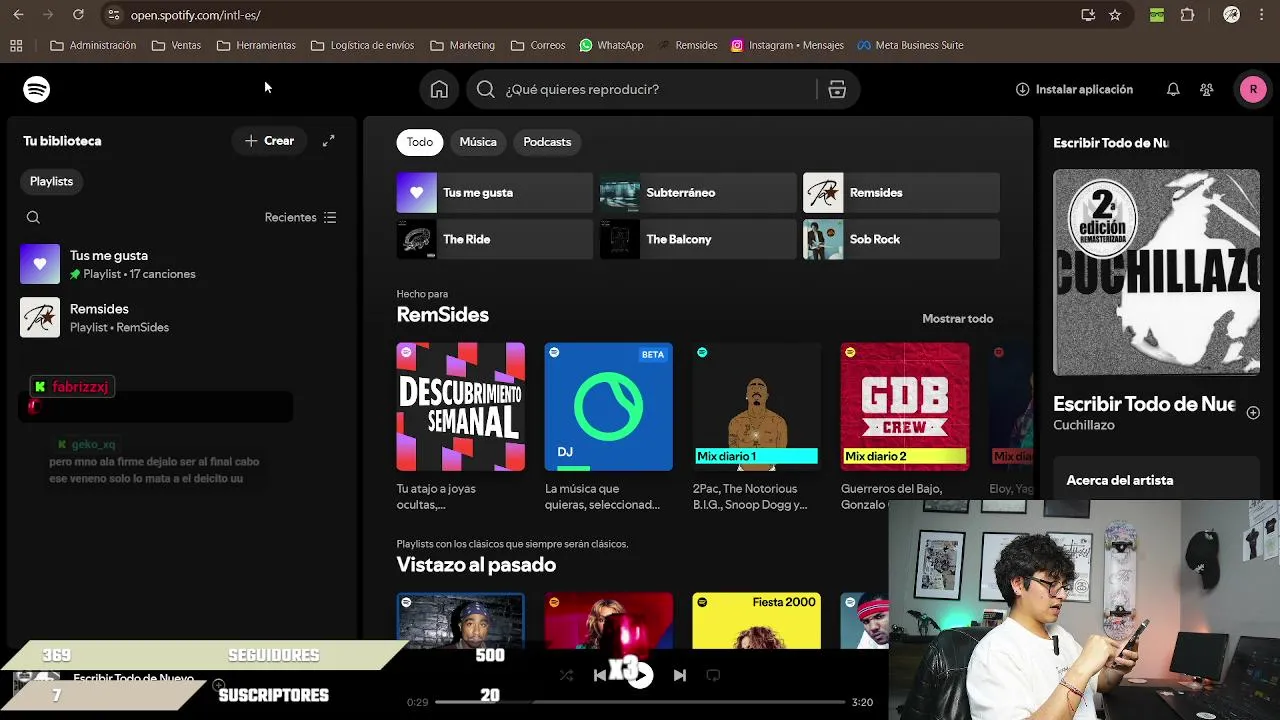Screen dimensions: 1280x720
Task: Open the WhatsApp bookmark
Action: click(611, 45)
